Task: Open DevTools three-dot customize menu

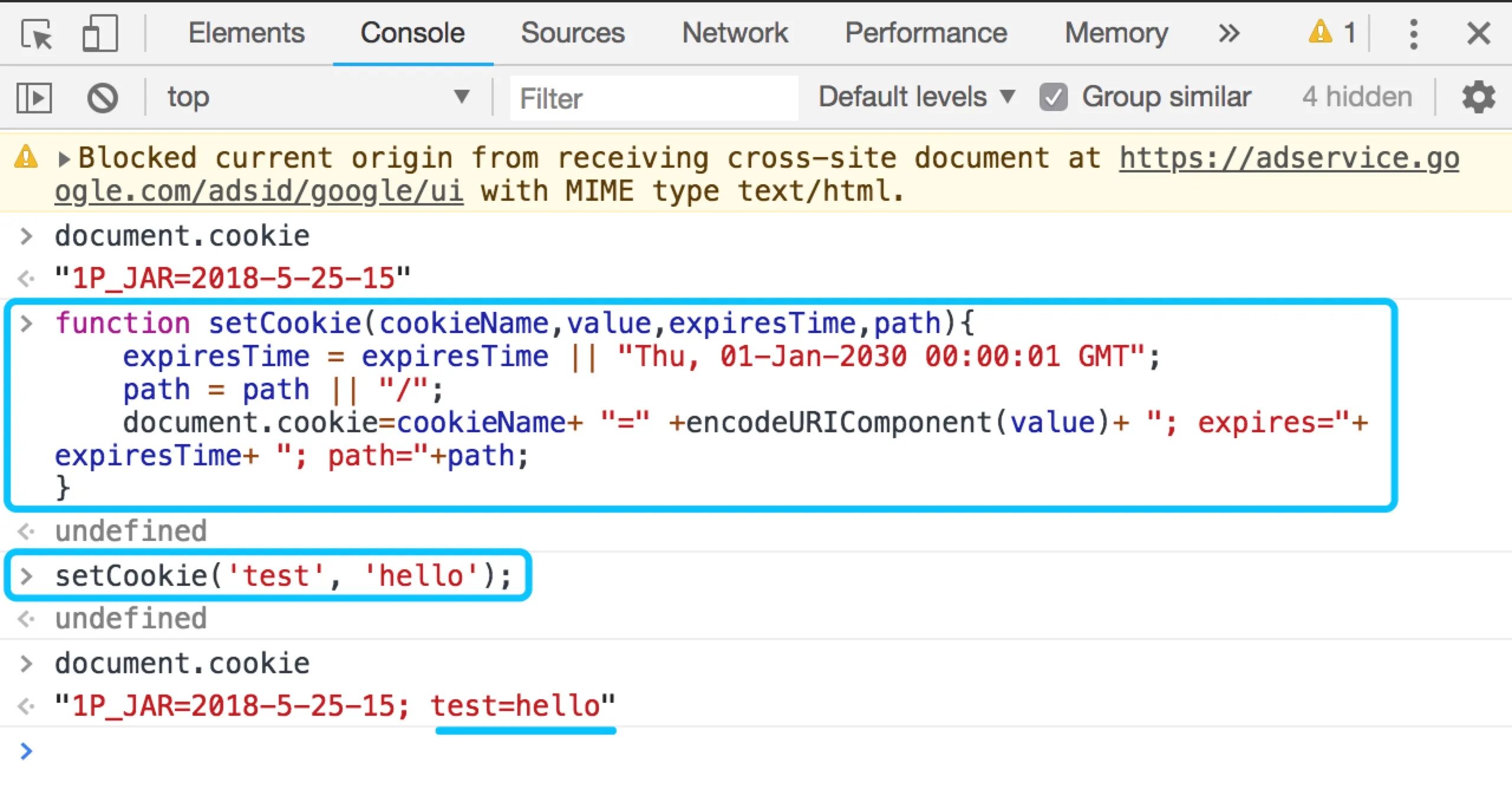Action: [x=1413, y=34]
